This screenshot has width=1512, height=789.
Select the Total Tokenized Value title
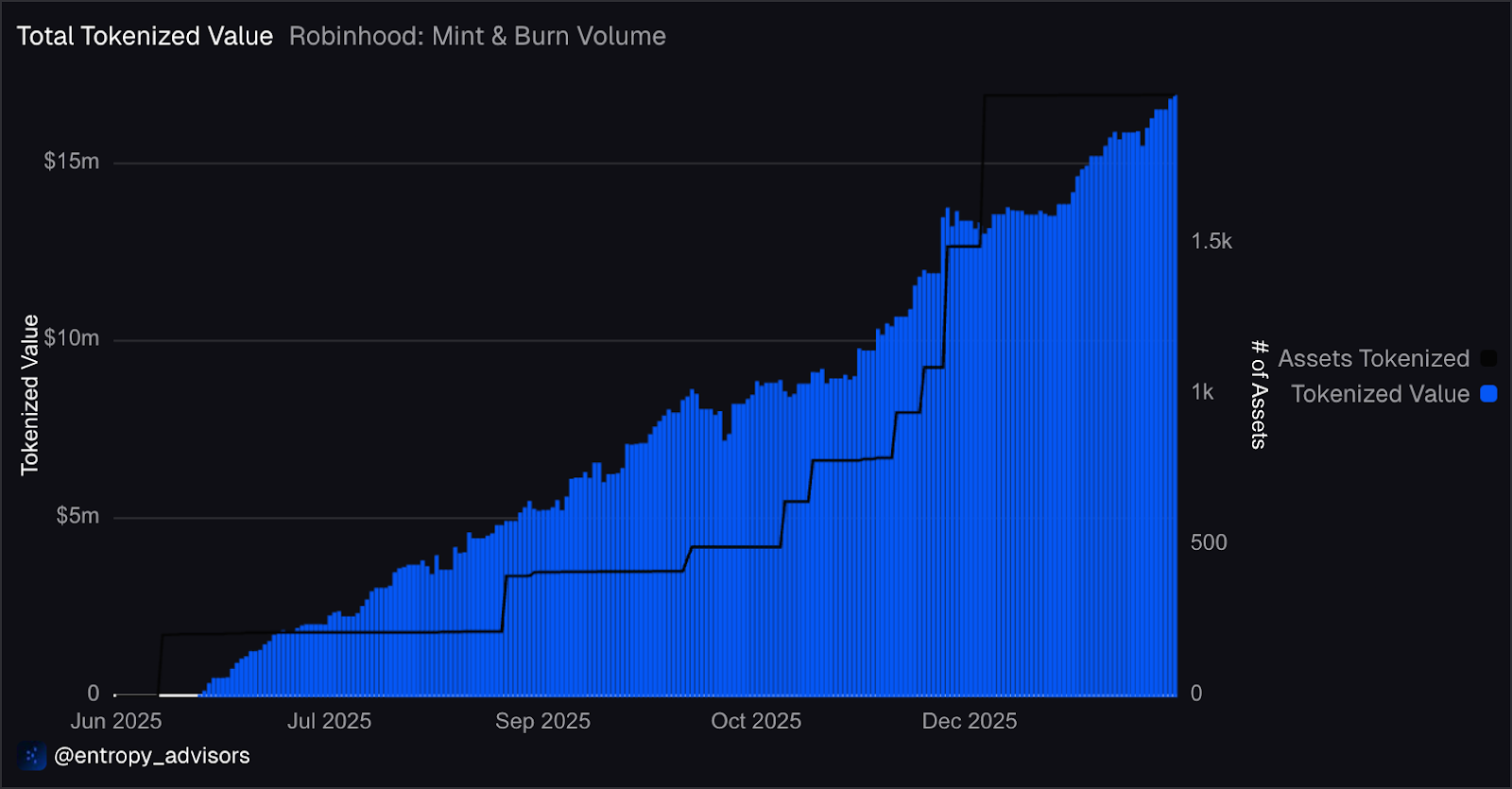(145, 36)
